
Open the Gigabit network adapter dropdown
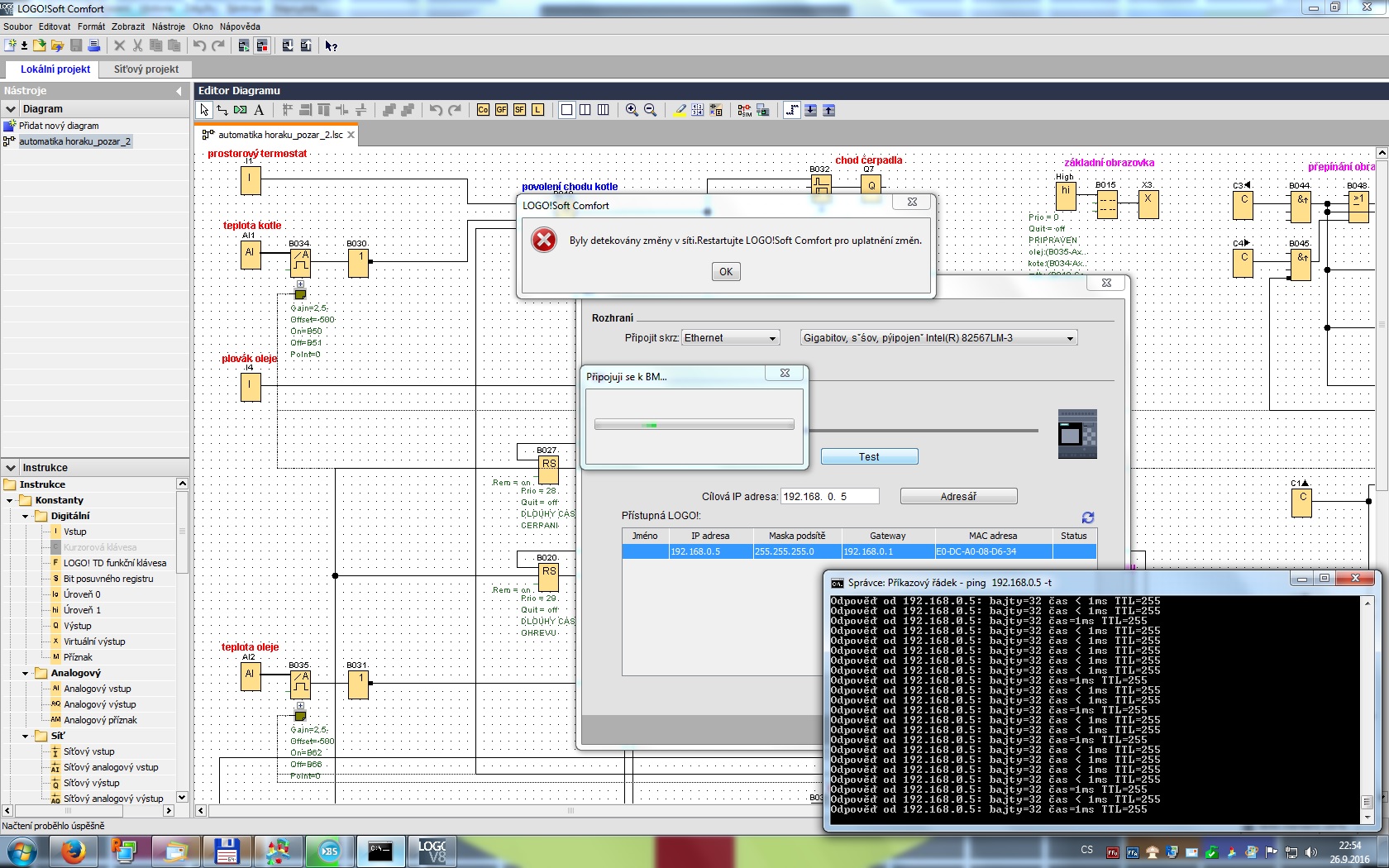coord(938,338)
